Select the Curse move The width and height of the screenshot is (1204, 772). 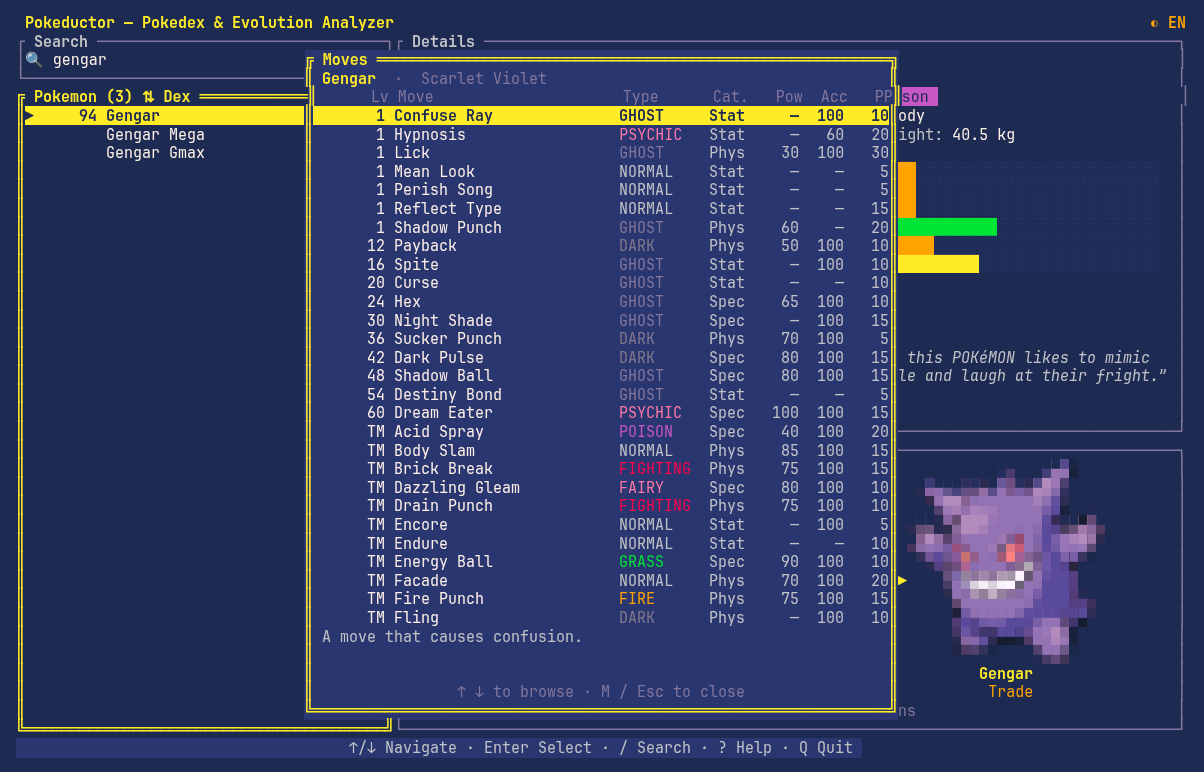(602, 283)
